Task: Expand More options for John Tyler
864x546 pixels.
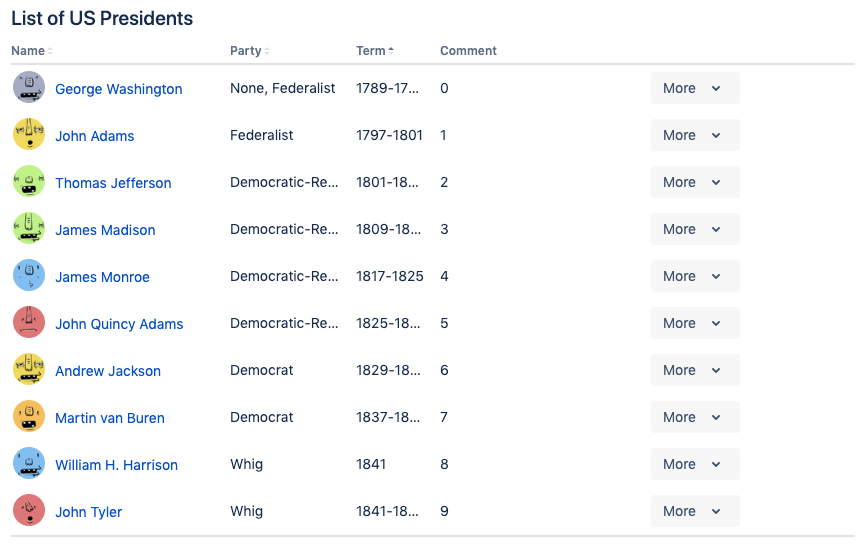Action: 694,511
